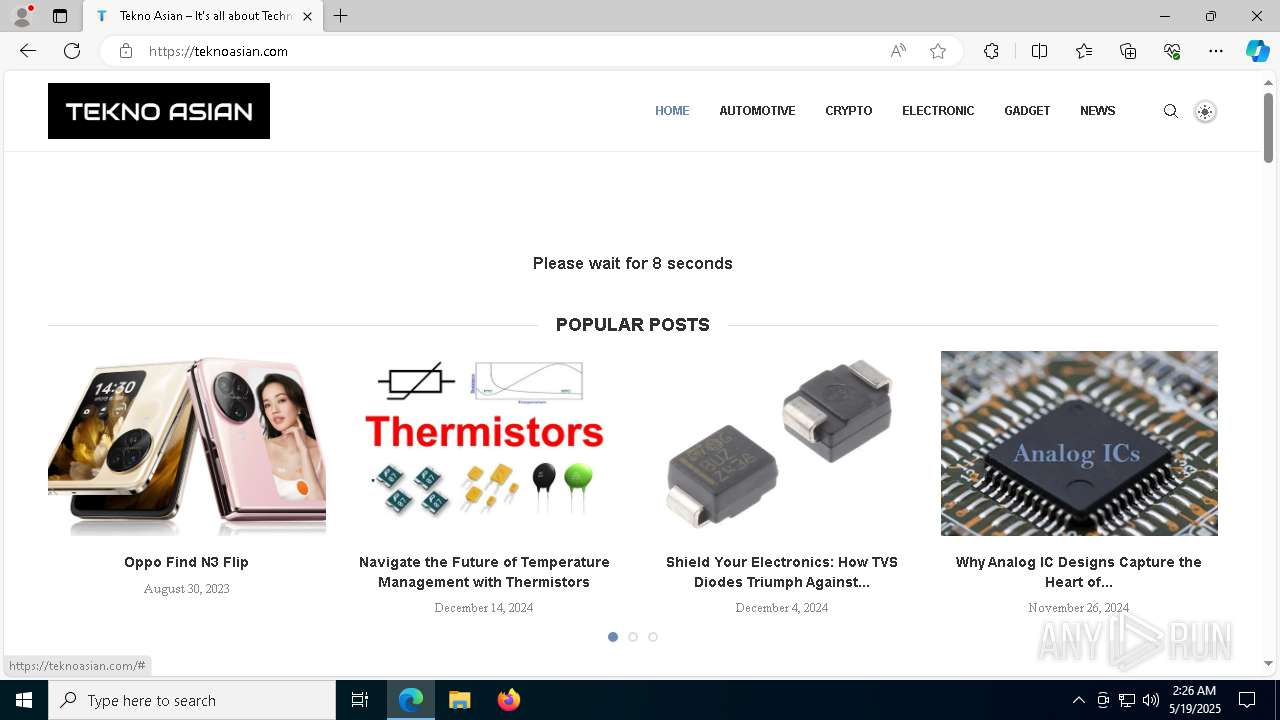The width and height of the screenshot is (1280, 720).
Task: Click the taskbar search box
Action: 192,700
